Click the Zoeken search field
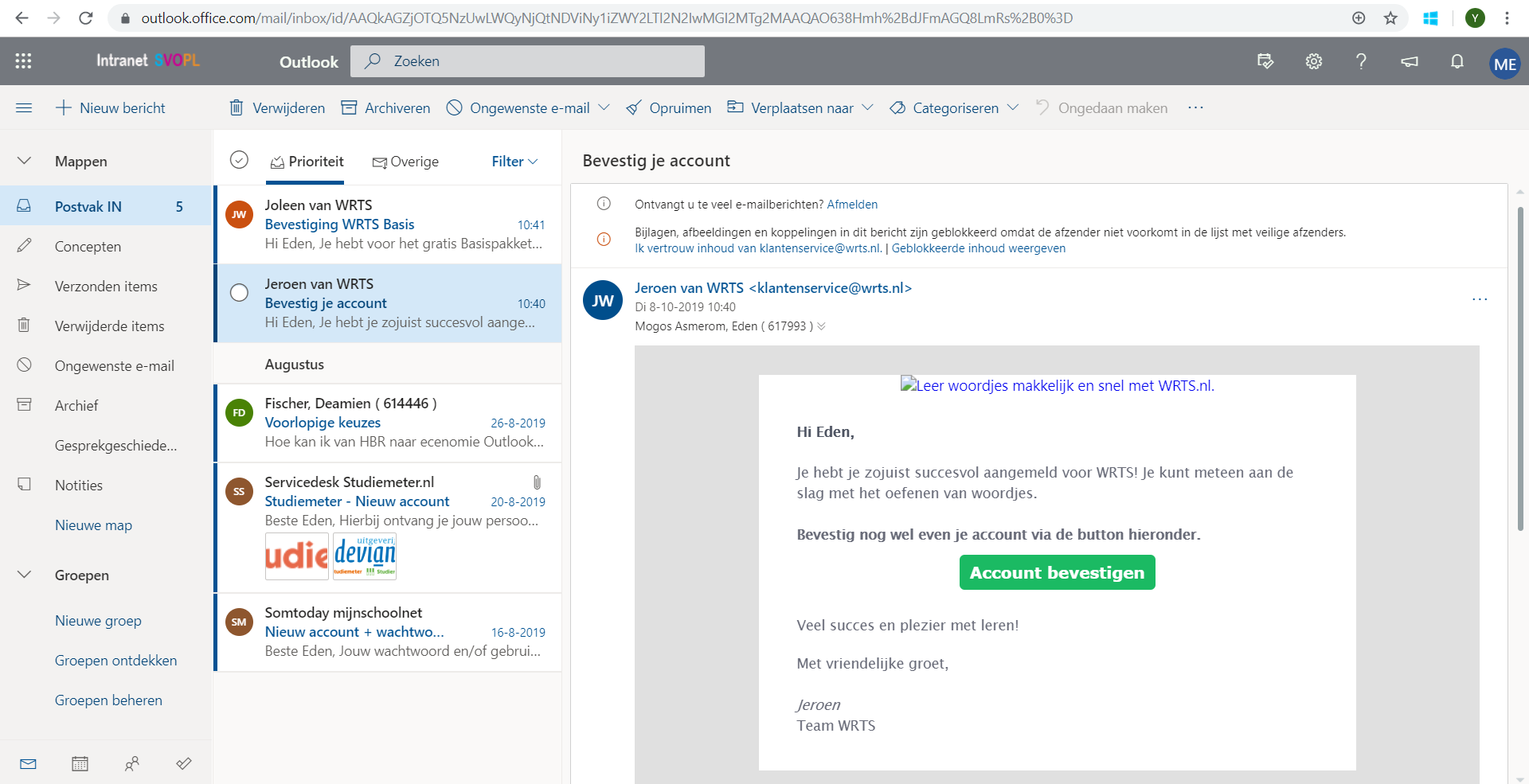The image size is (1529, 784). (x=527, y=61)
